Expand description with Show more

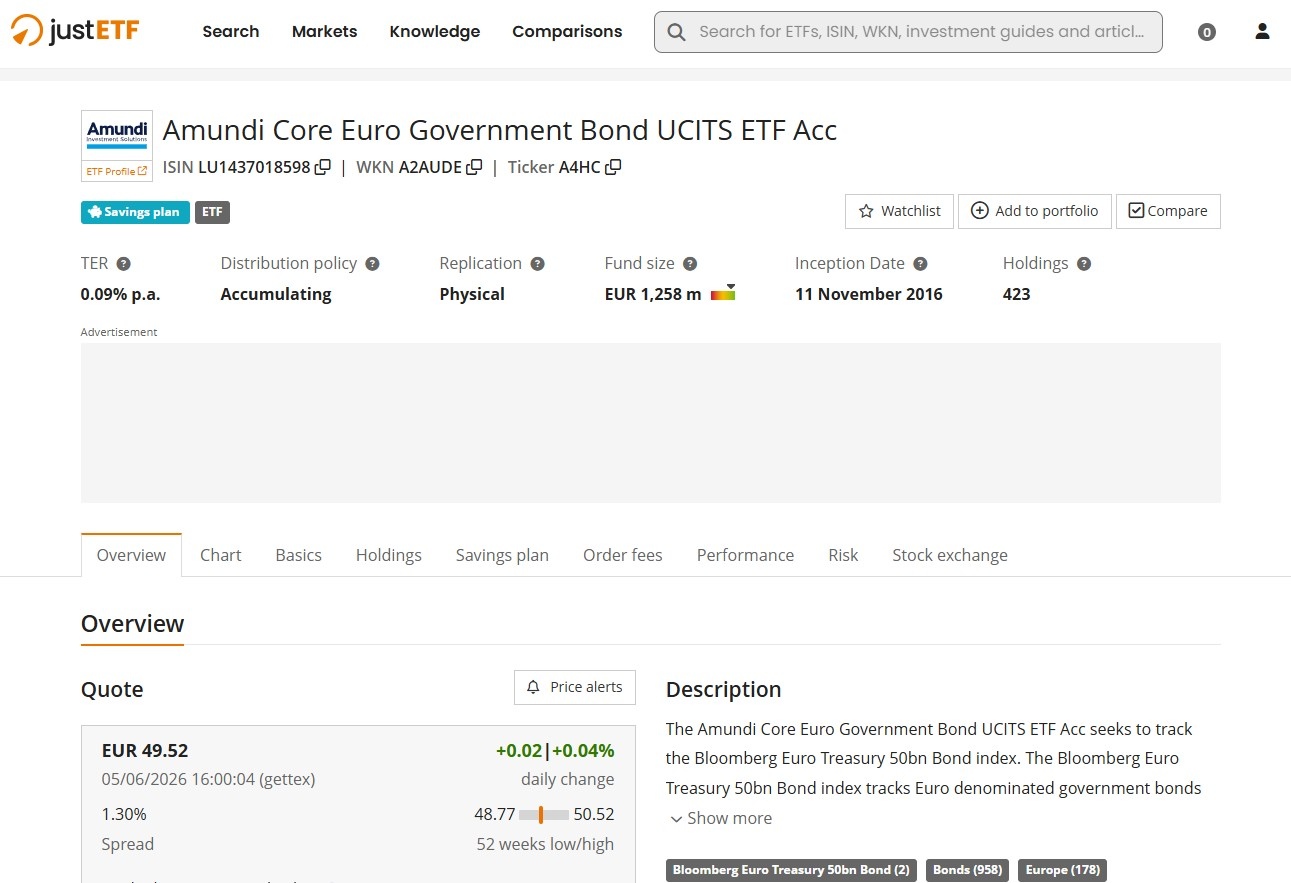pyautogui.click(x=721, y=818)
